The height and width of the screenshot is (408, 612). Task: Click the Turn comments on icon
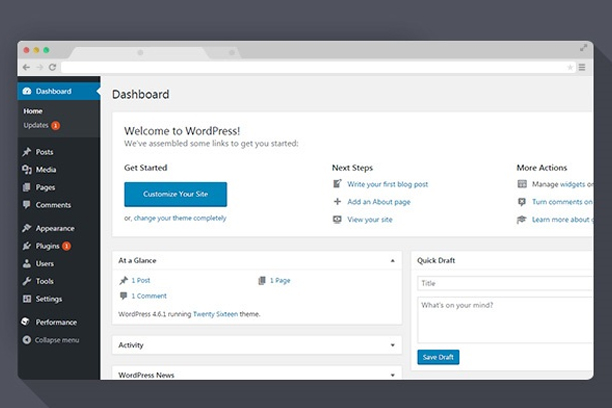coord(522,201)
